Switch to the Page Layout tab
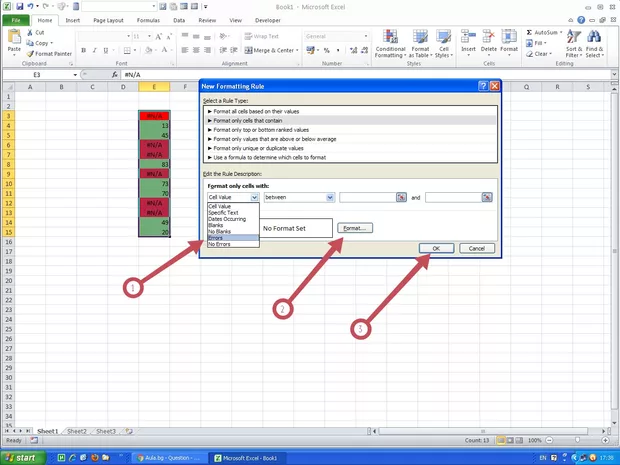Viewport: 620px width, 465px height. [108, 20]
